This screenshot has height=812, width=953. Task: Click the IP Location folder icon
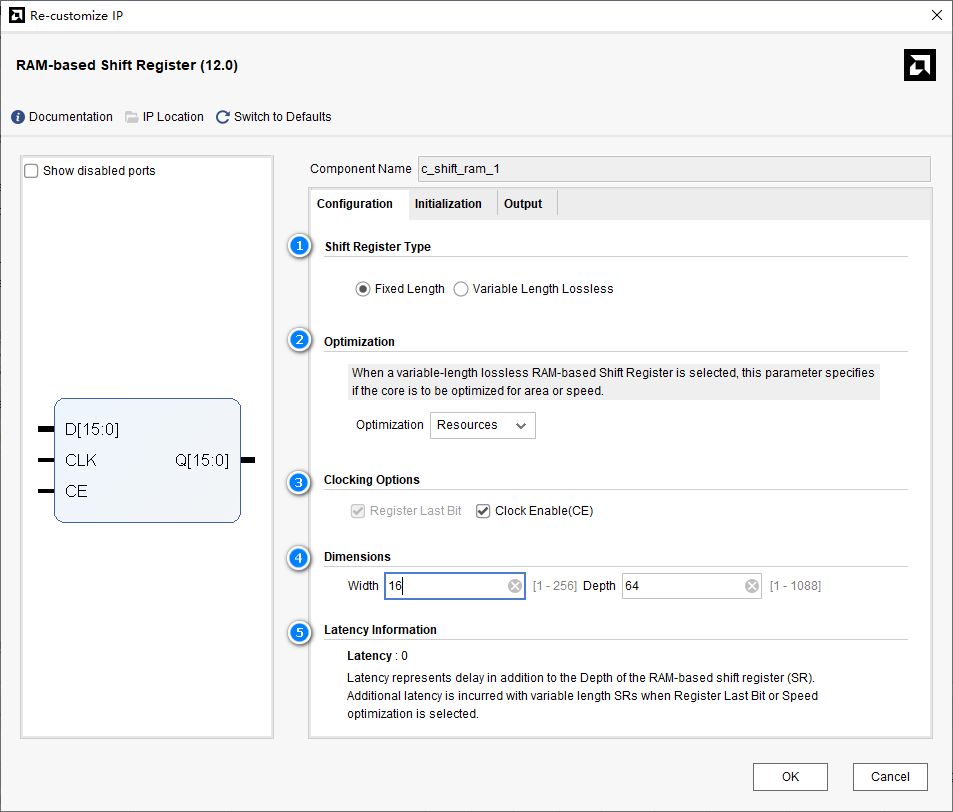(x=132, y=117)
